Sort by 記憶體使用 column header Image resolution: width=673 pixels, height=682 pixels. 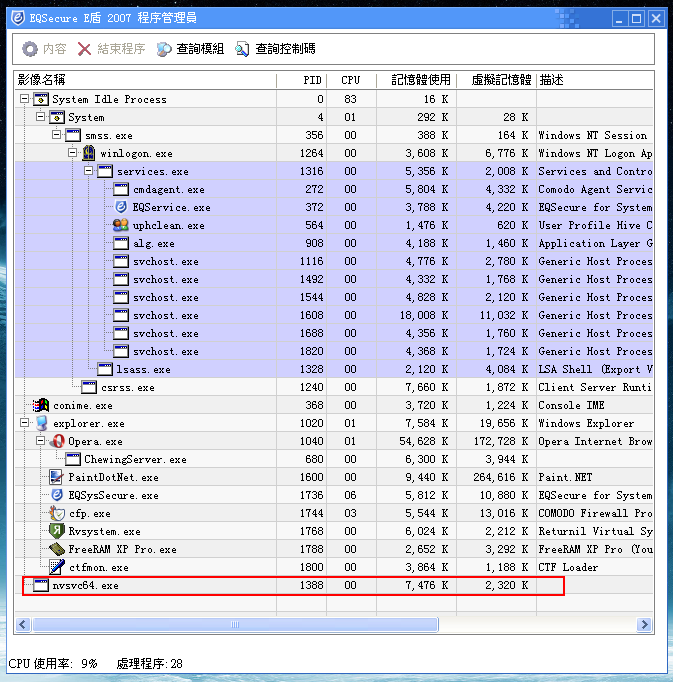point(416,80)
